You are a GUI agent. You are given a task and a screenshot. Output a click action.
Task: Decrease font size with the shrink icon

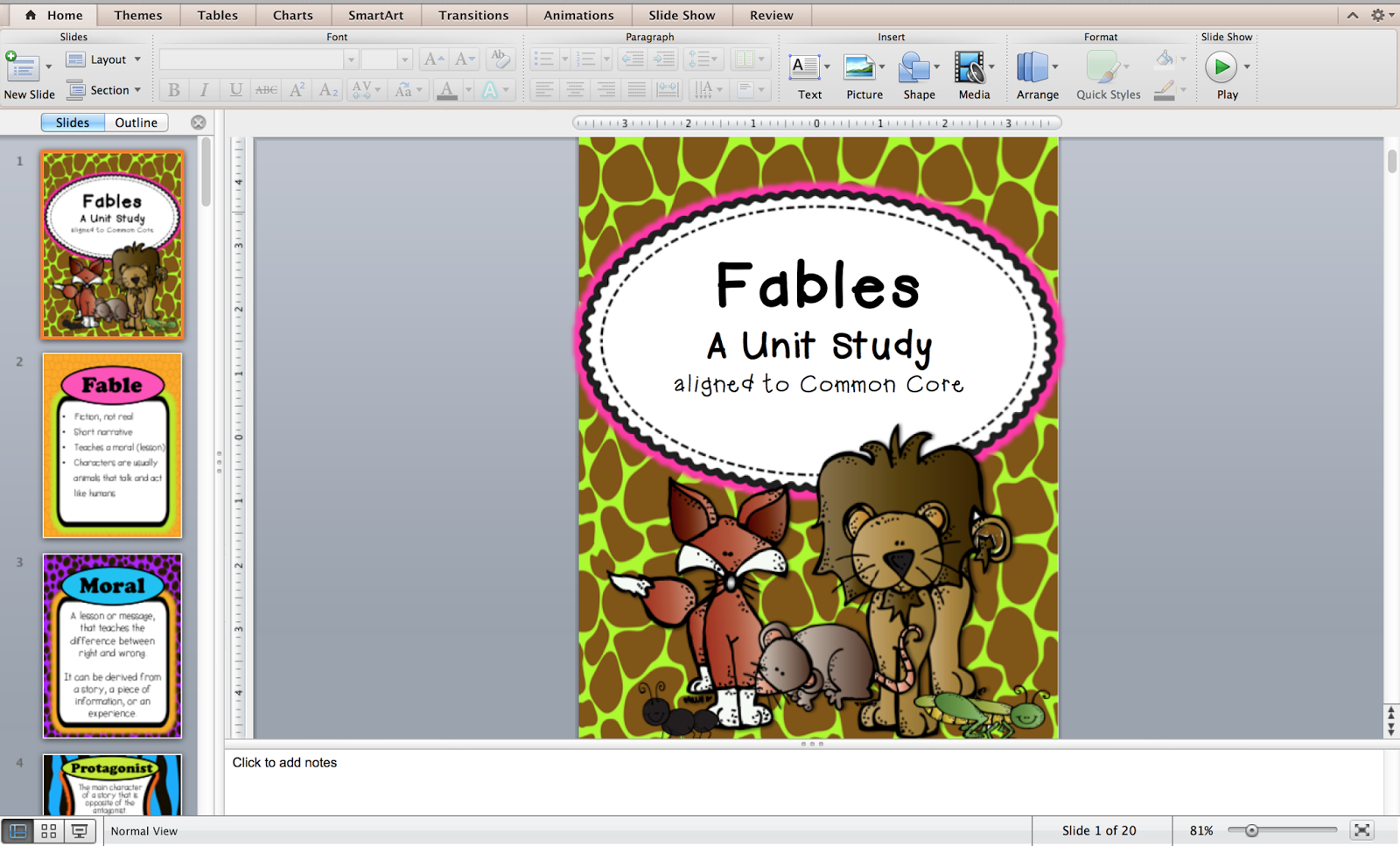pos(465,59)
